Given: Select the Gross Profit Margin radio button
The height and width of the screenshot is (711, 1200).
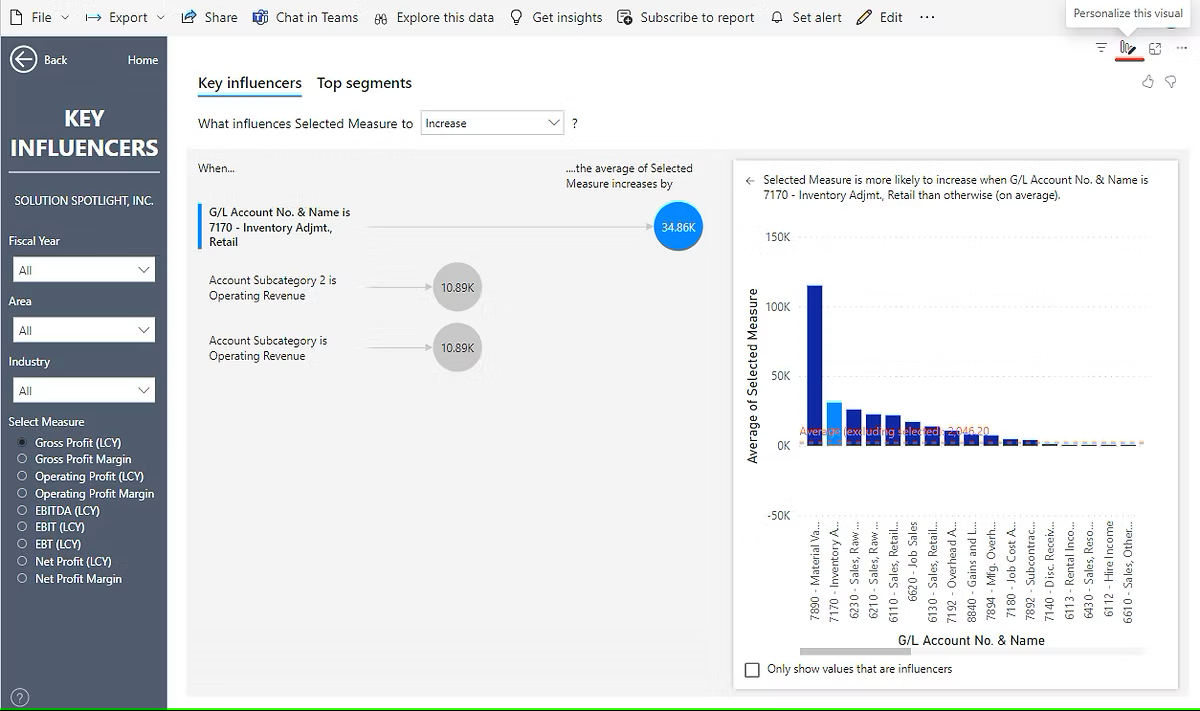Looking at the screenshot, I should [22, 459].
